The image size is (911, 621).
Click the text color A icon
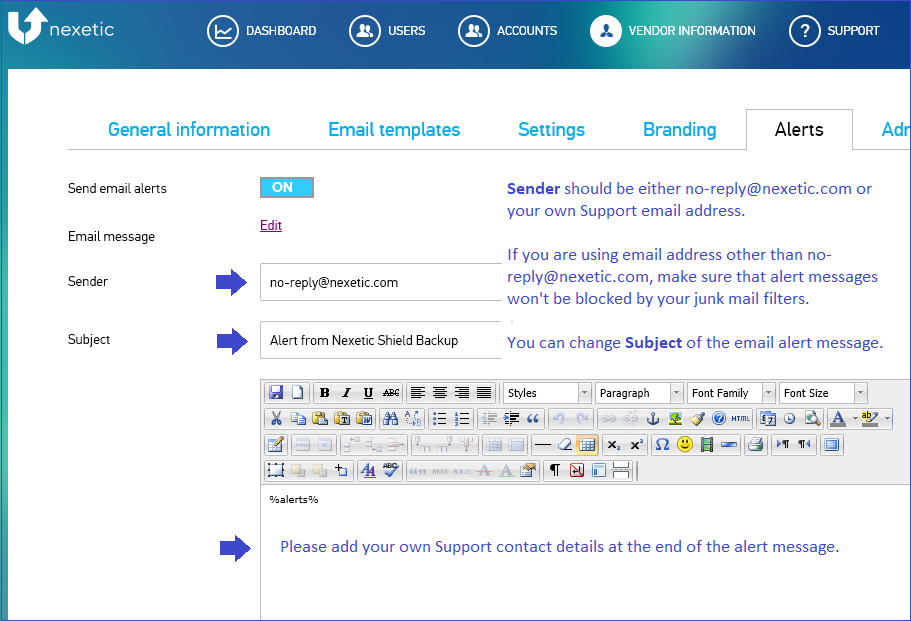pyautogui.click(x=838, y=418)
